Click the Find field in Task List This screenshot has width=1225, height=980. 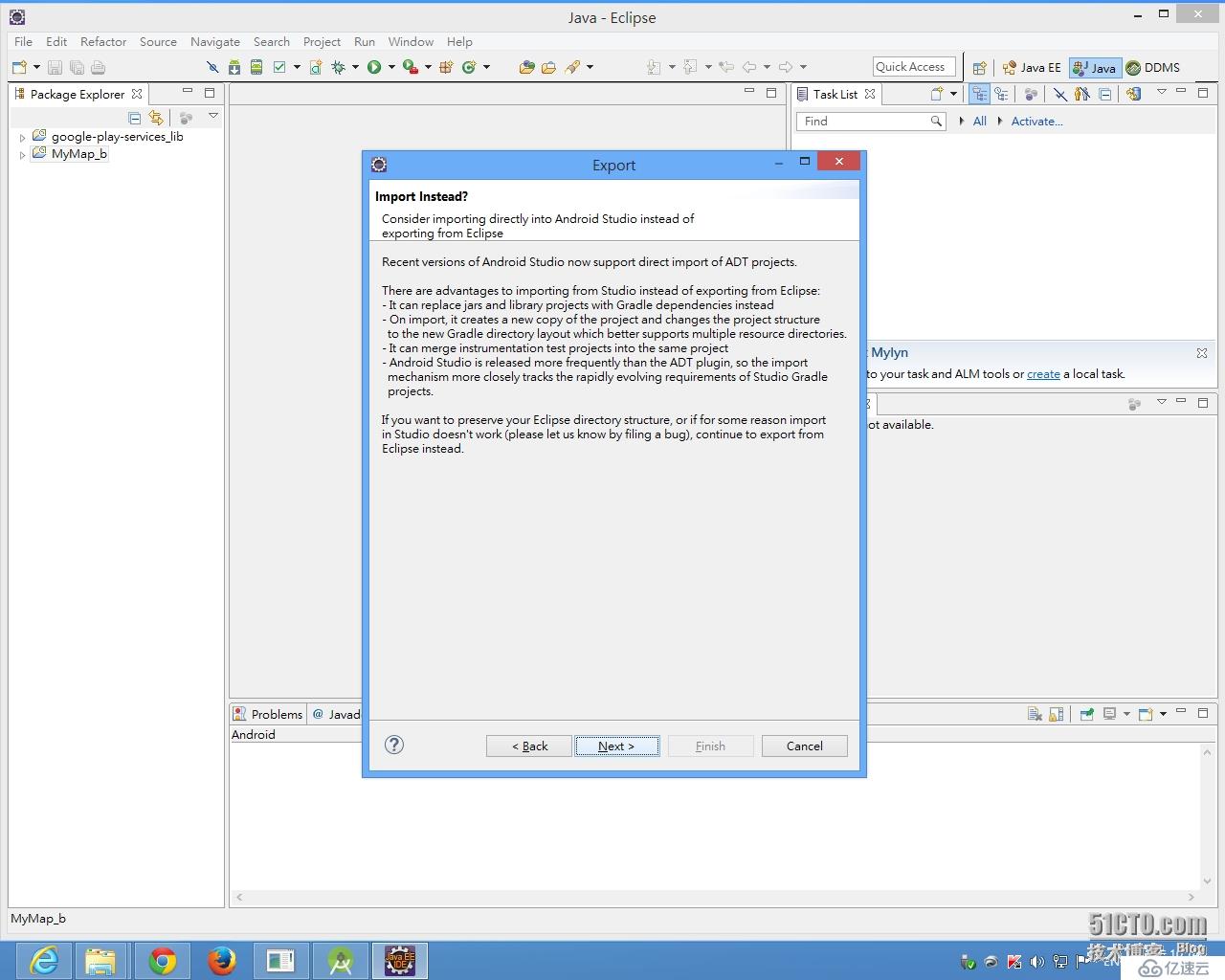[872, 122]
